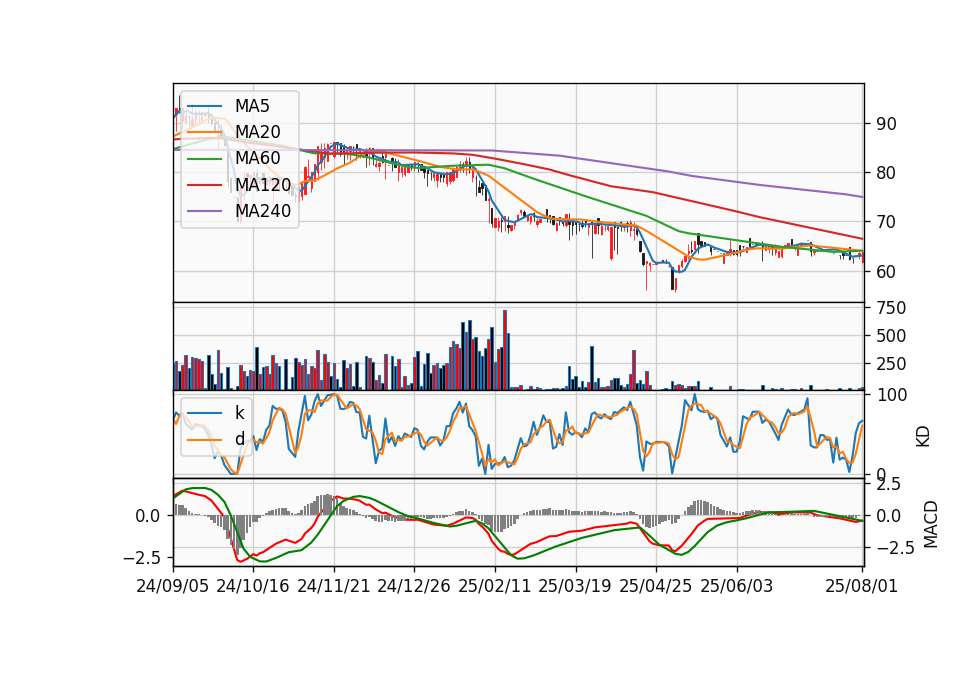Click the 80 price axis tick label
Image resolution: width=960 pixels, height=690 pixels.
tap(886, 173)
